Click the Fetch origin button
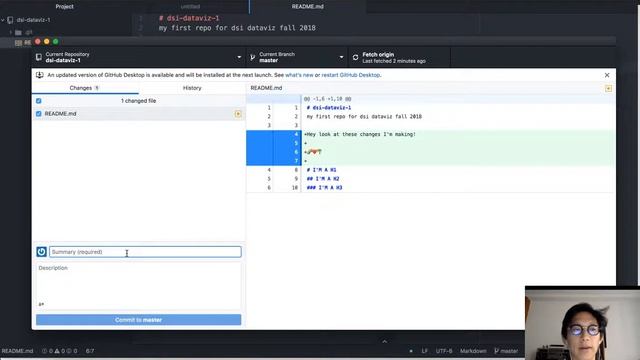Viewport: 640px width, 360px height. [399, 58]
